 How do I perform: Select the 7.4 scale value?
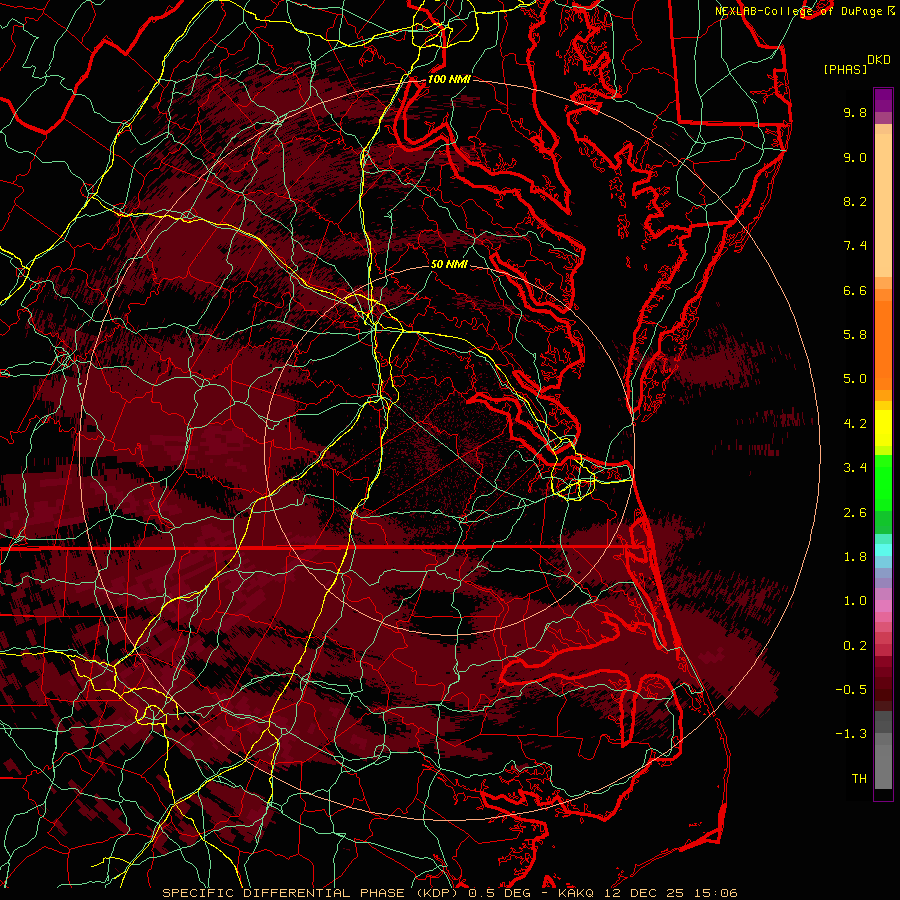click(x=855, y=246)
